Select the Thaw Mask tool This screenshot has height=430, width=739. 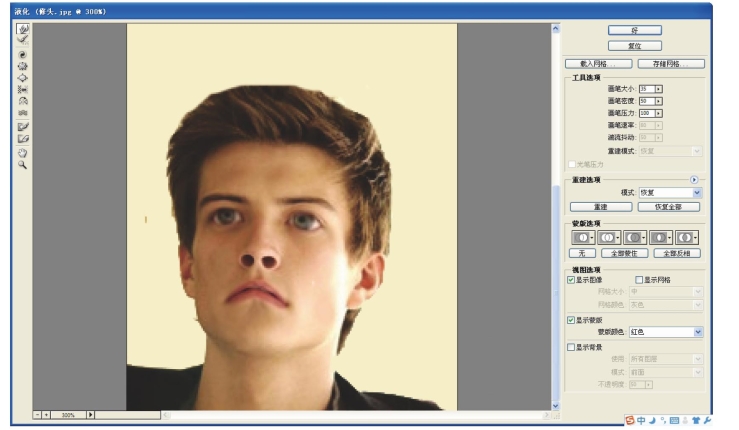pos(23,139)
